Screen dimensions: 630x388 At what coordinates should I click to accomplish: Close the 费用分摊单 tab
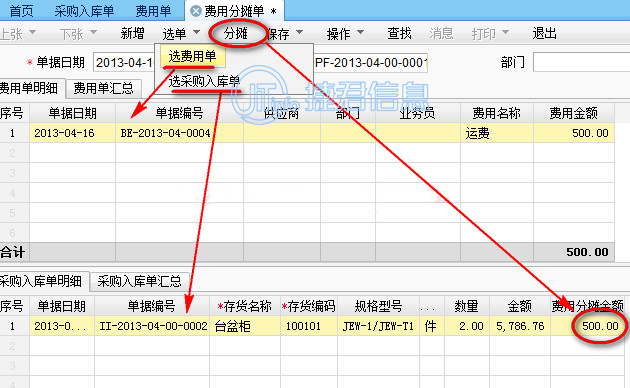coord(196,11)
